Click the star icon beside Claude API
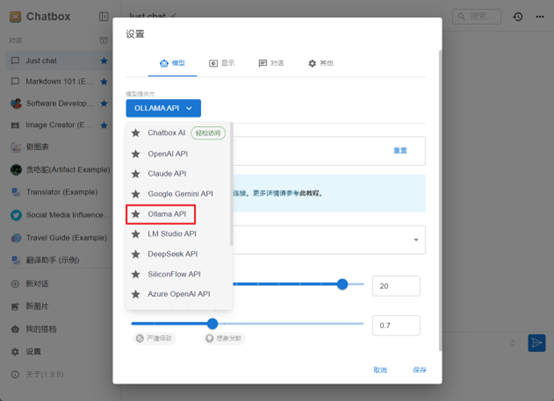The image size is (554, 401). coord(136,174)
